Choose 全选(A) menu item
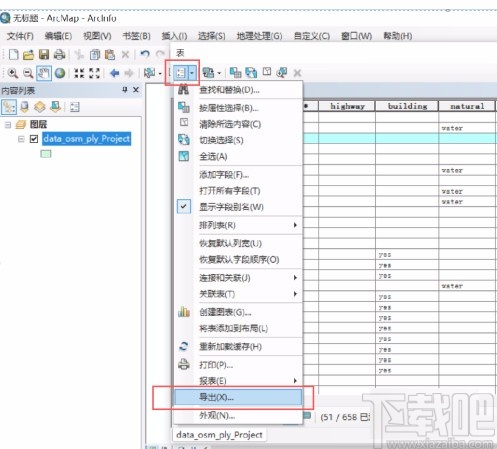The height and width of the screenshot is (449, 497). click(x=238, y=156)
